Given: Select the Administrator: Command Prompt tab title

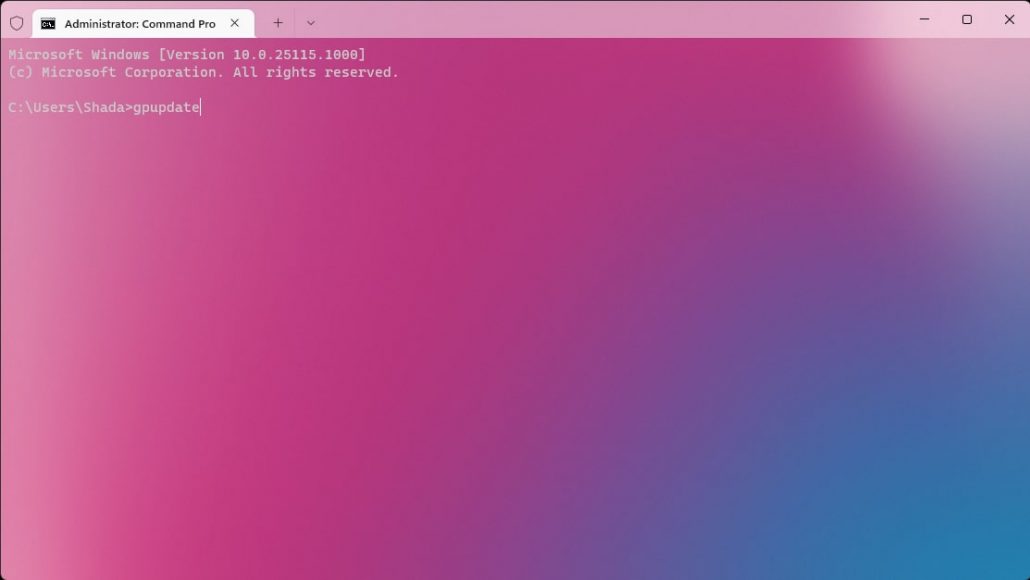Looking at the screenshot, I should point(140,24).
